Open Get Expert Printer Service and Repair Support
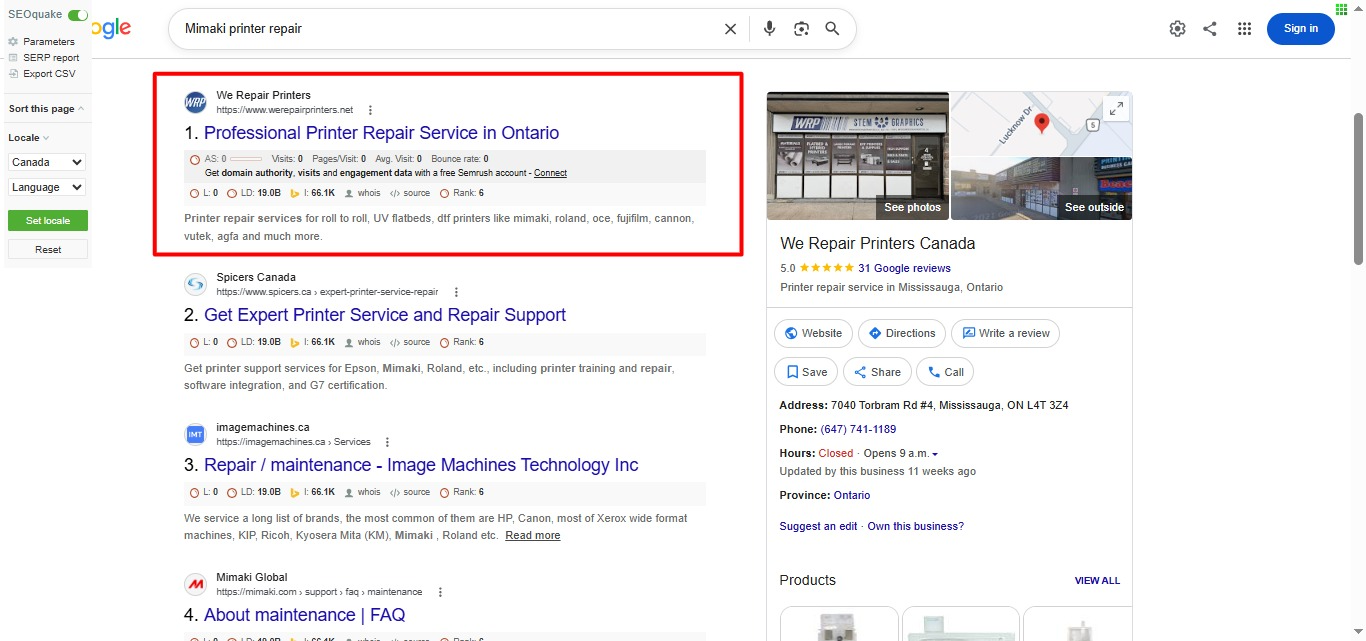1366x641 pixels. [x=385, y=315]
